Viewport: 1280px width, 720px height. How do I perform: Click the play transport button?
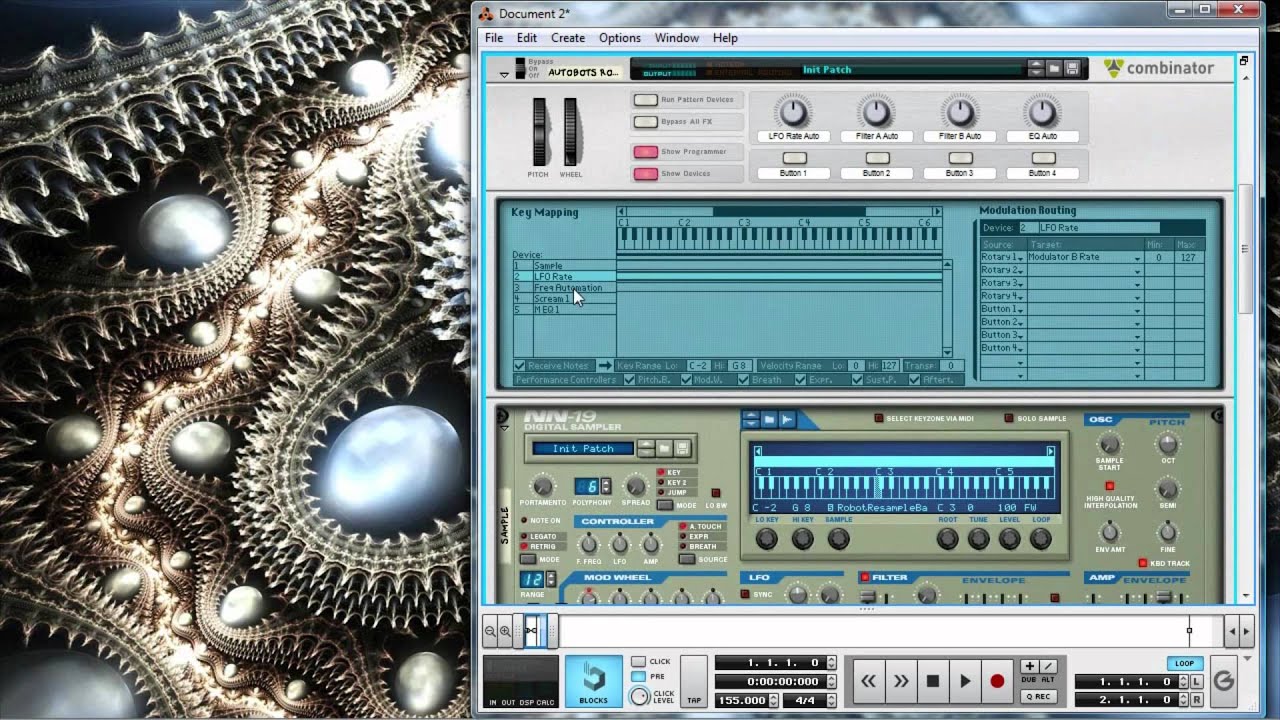click(964, 681)
